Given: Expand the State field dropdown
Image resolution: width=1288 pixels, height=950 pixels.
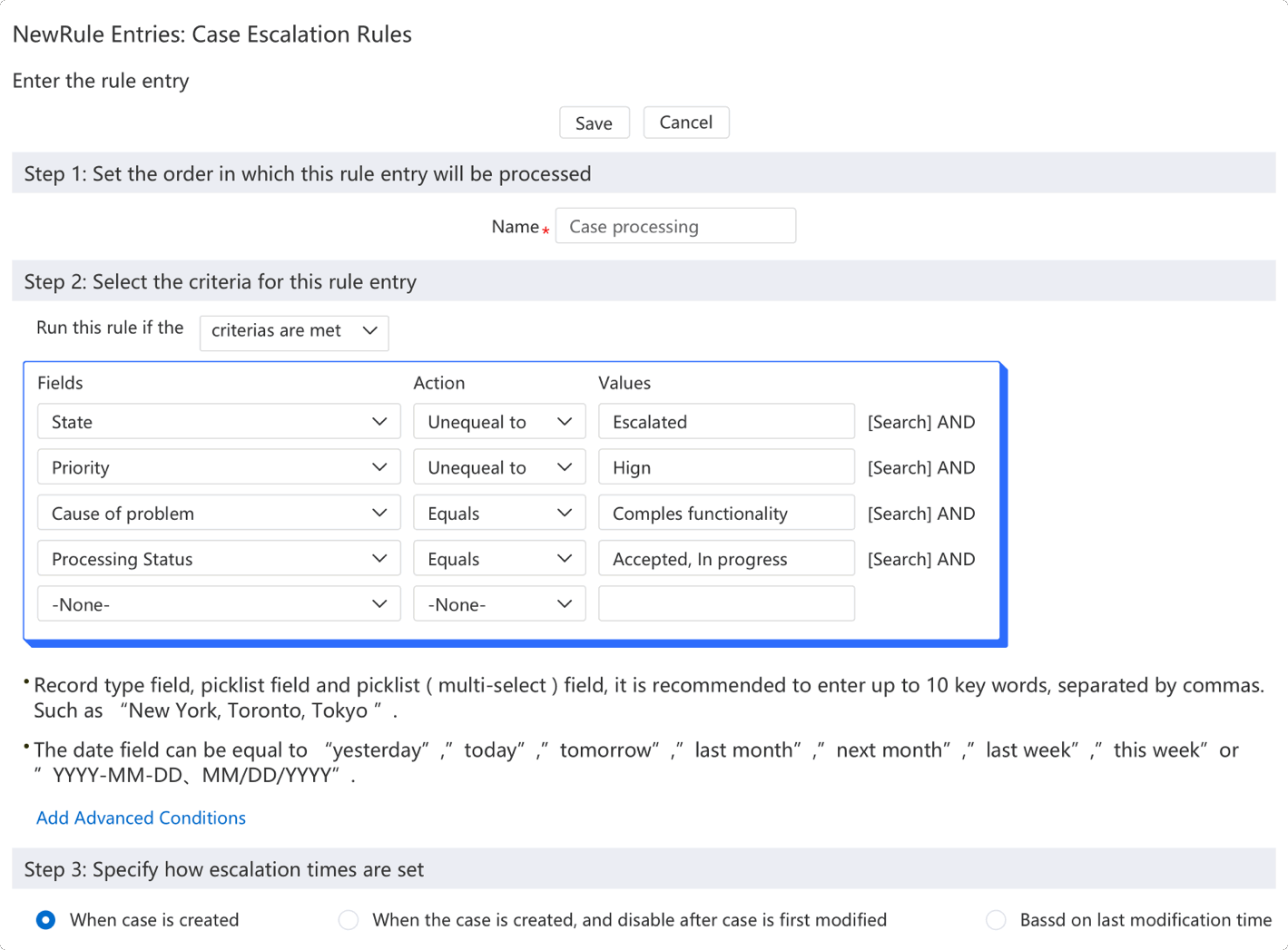Looking at the screenshot, I should coord(219,422).
